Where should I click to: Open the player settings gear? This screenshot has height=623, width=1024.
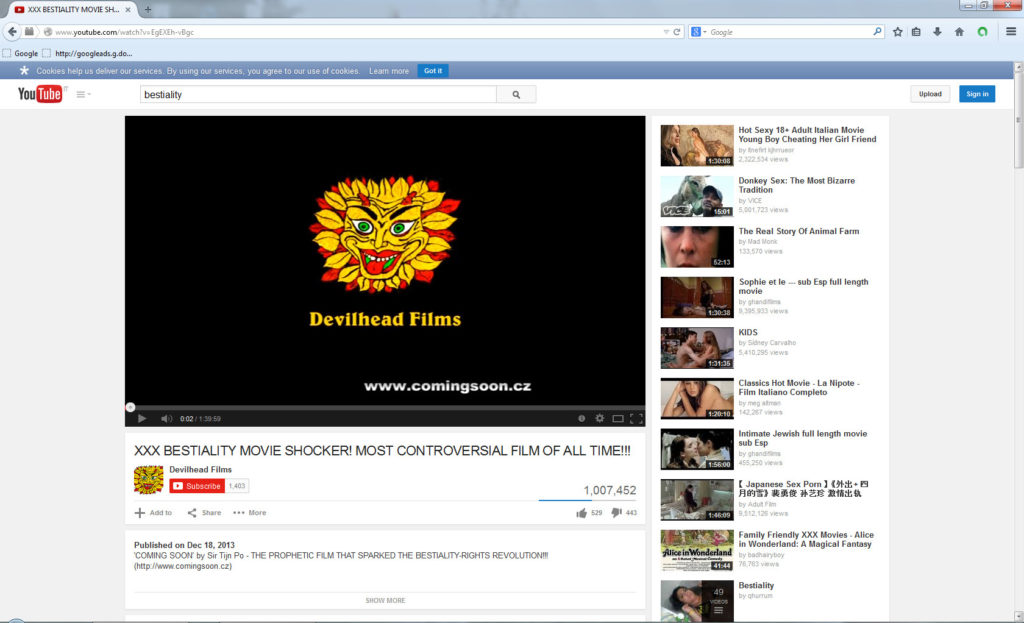click(600, 419)
